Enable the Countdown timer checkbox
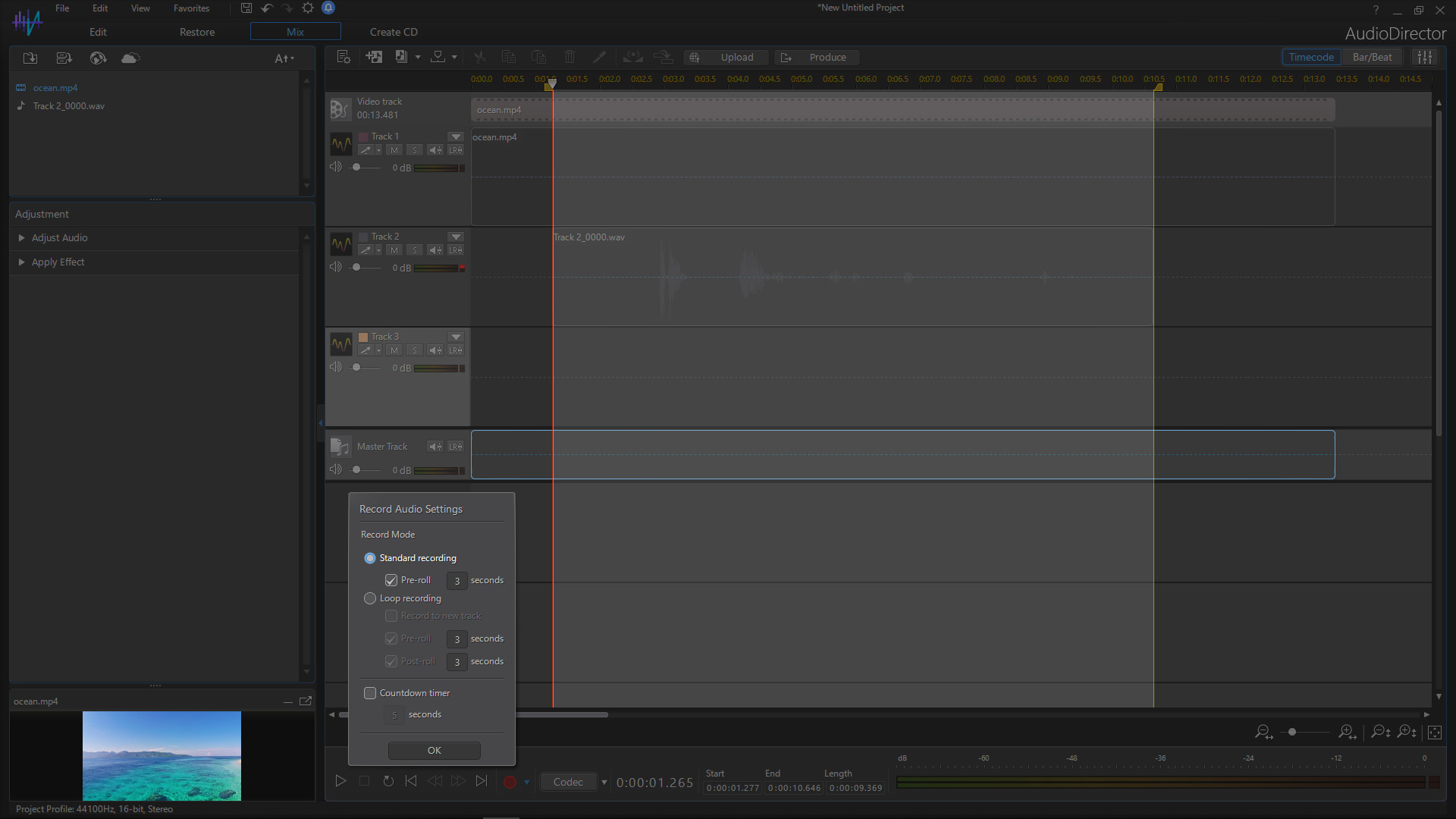 point(370,693)
